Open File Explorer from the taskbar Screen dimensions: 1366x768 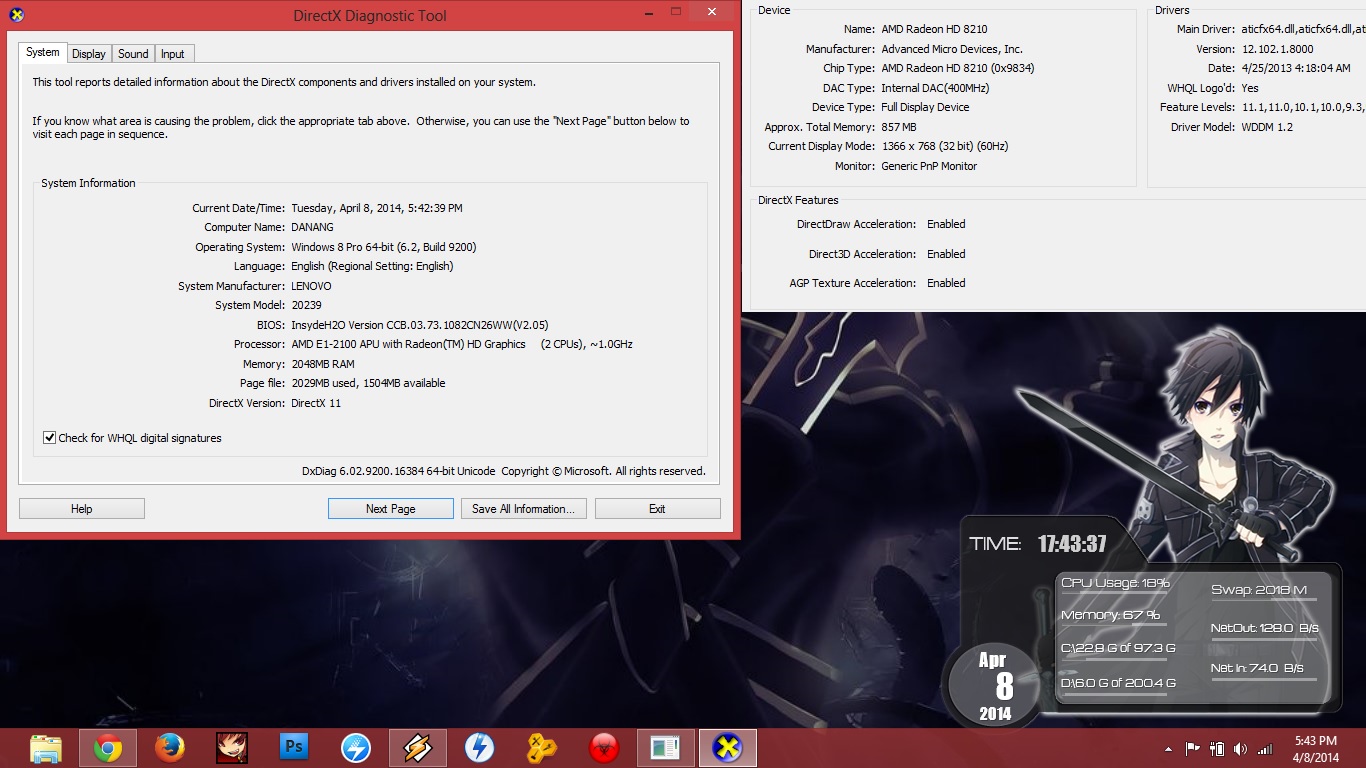coord(46,748)
